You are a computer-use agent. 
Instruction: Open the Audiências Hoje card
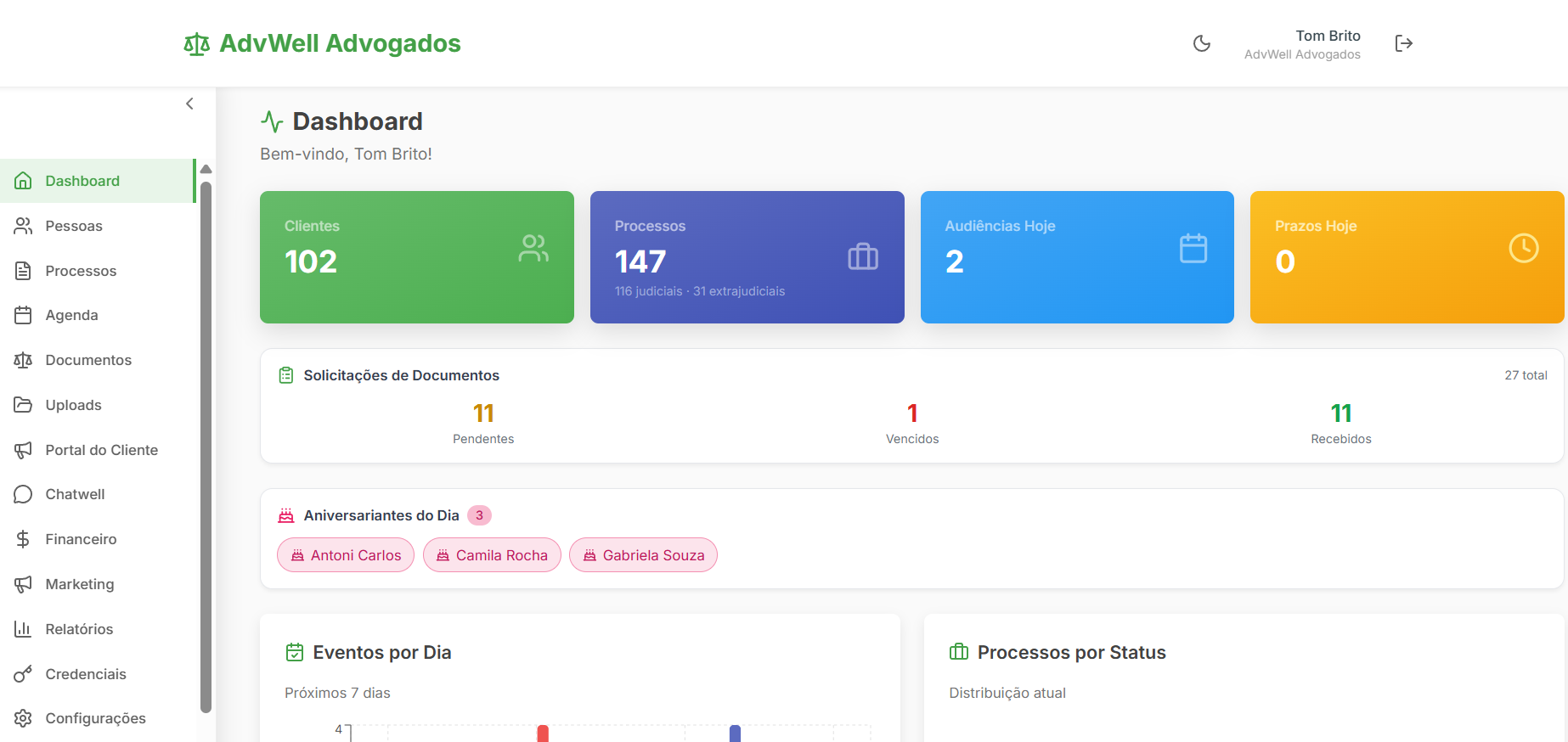pyautogui.click(x=1077, y=257)
